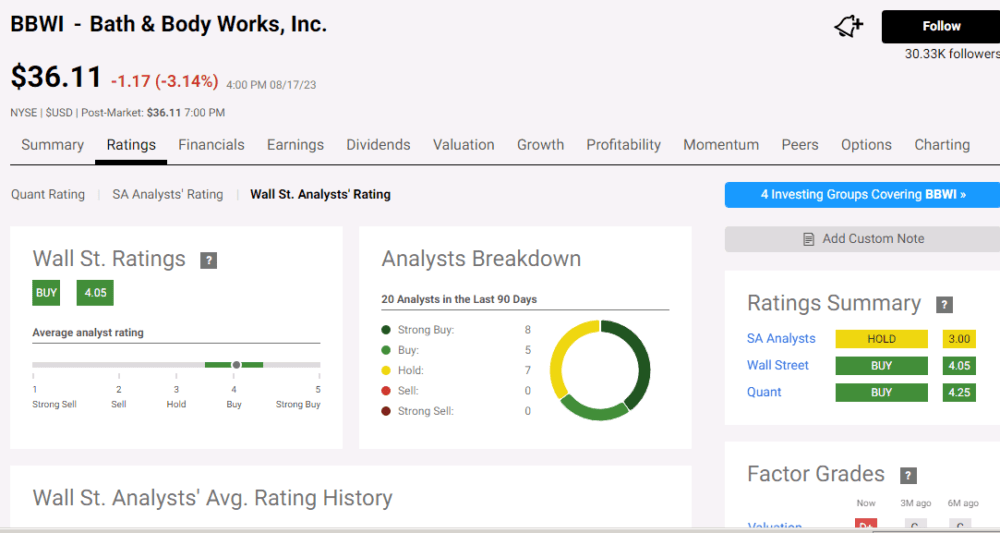Open the Quant link in Ratings Summary
Image resolution: width=1000 pixels, height=533 pixels.
764,392
